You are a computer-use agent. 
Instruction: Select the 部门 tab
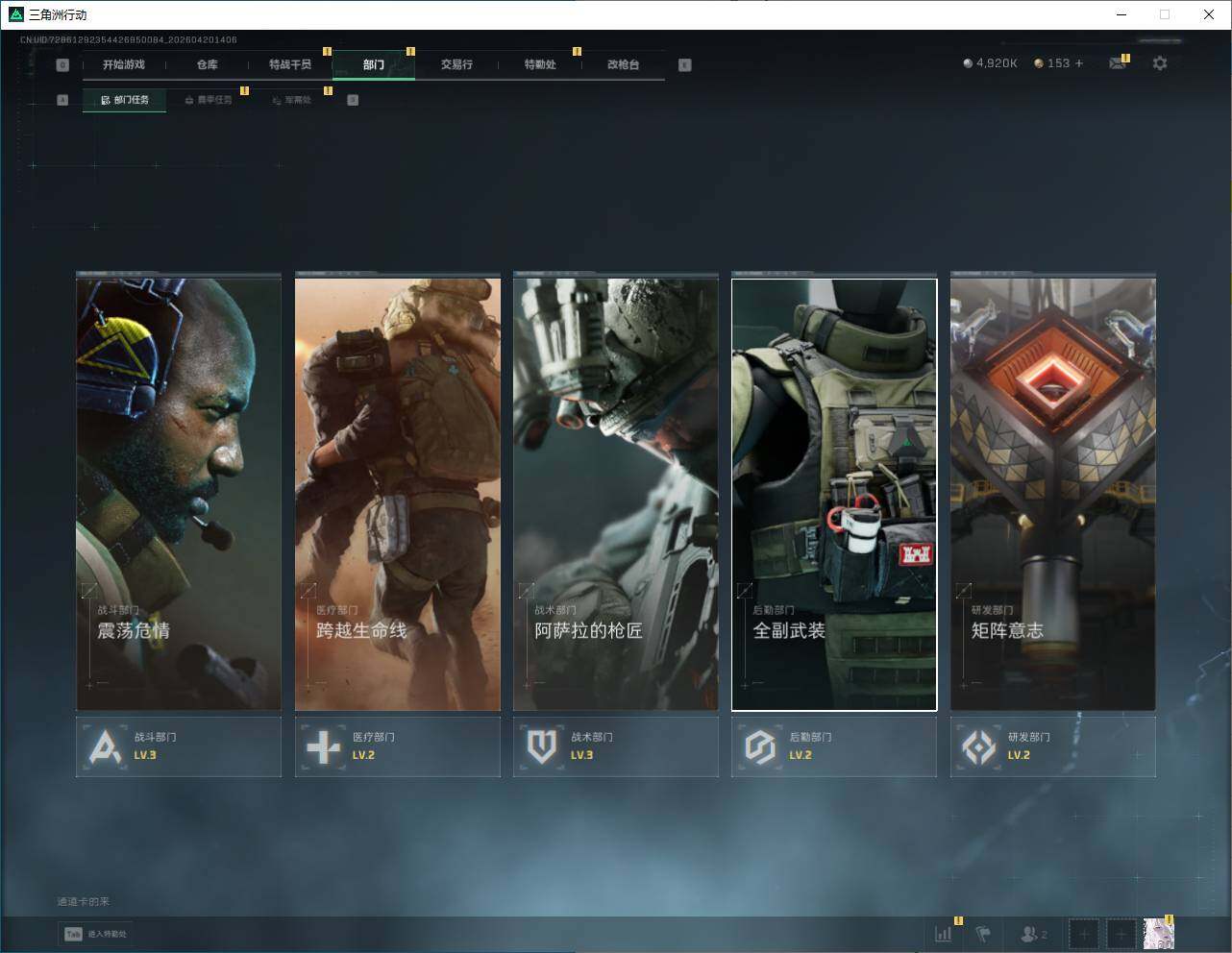click(x=374, y=64)
